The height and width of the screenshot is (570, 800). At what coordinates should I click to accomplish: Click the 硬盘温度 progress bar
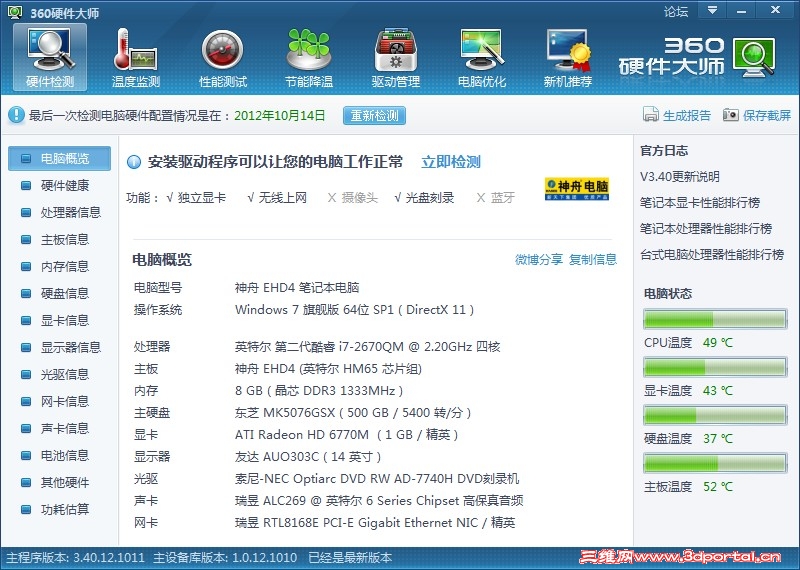(715, 415)
